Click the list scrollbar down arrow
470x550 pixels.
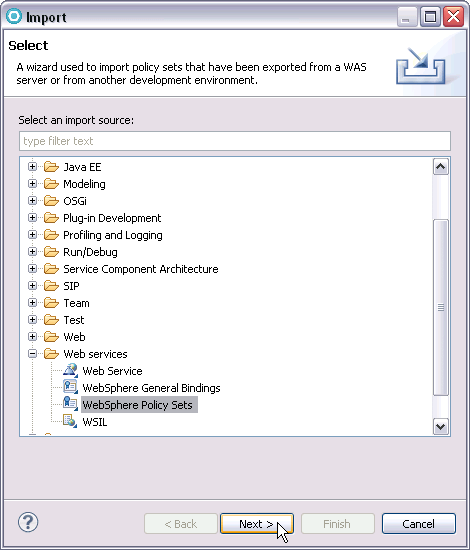(441, 427)
